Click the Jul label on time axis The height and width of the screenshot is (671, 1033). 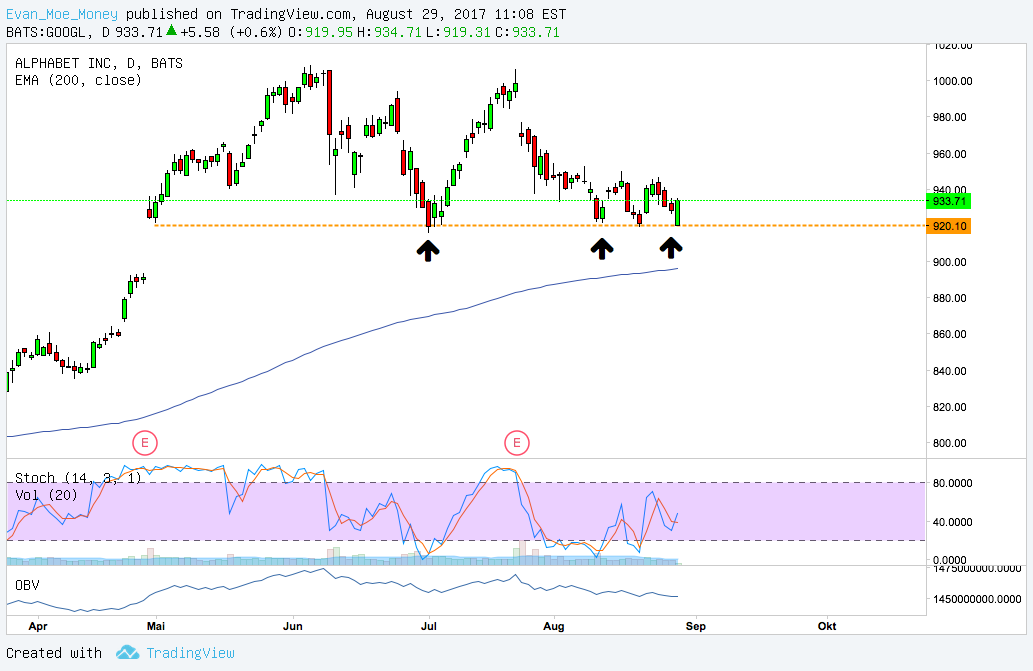coord(429,626)
